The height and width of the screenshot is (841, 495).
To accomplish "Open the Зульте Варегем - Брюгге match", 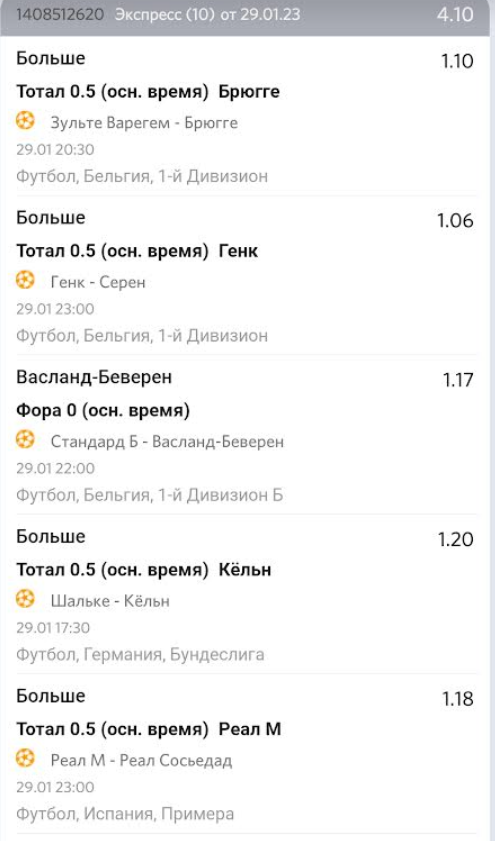I will coord(144,123).
